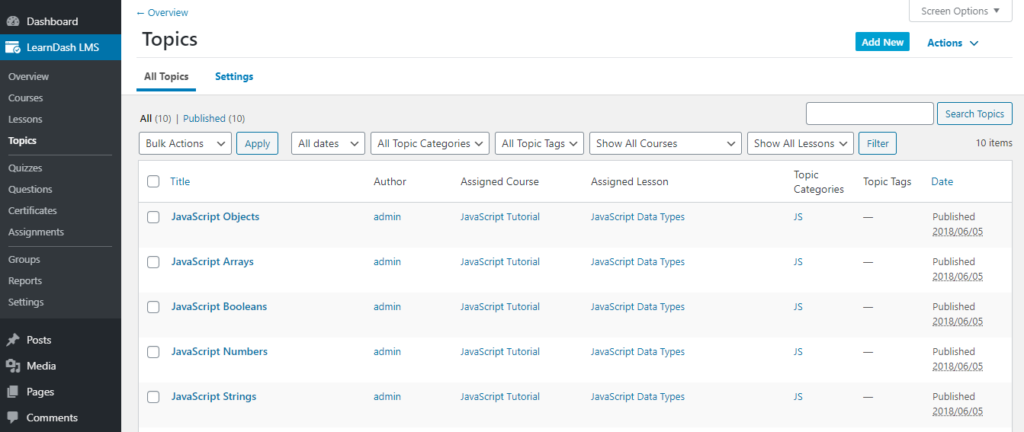Click into the topic search field
The height and width of the screenshot is (432, 1024).
coord(869,114)
